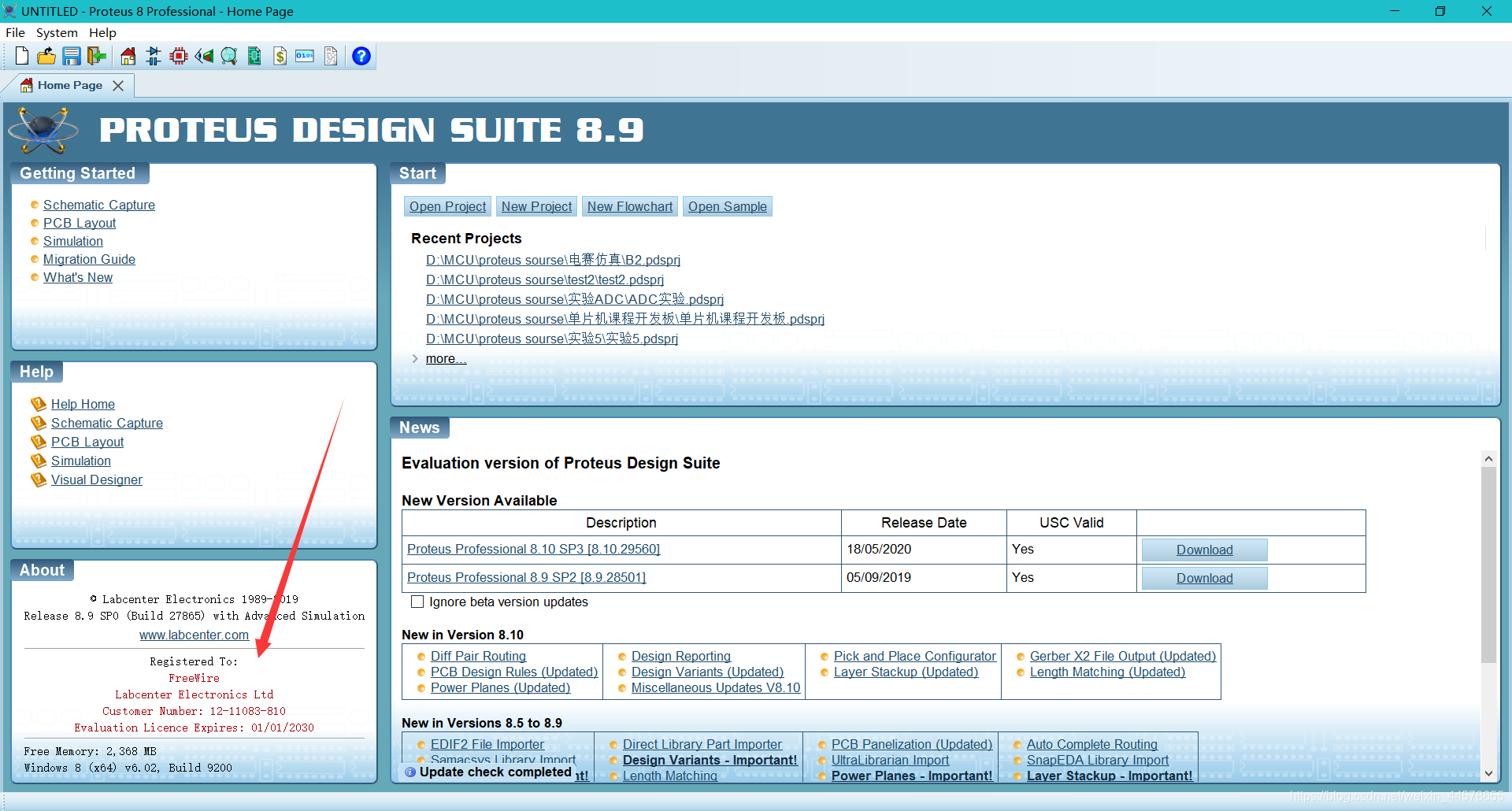Image resolution: width=1512 pixels, height=811 pixels.
Task: Close the Home Page tab
Action: pos(118,85)
